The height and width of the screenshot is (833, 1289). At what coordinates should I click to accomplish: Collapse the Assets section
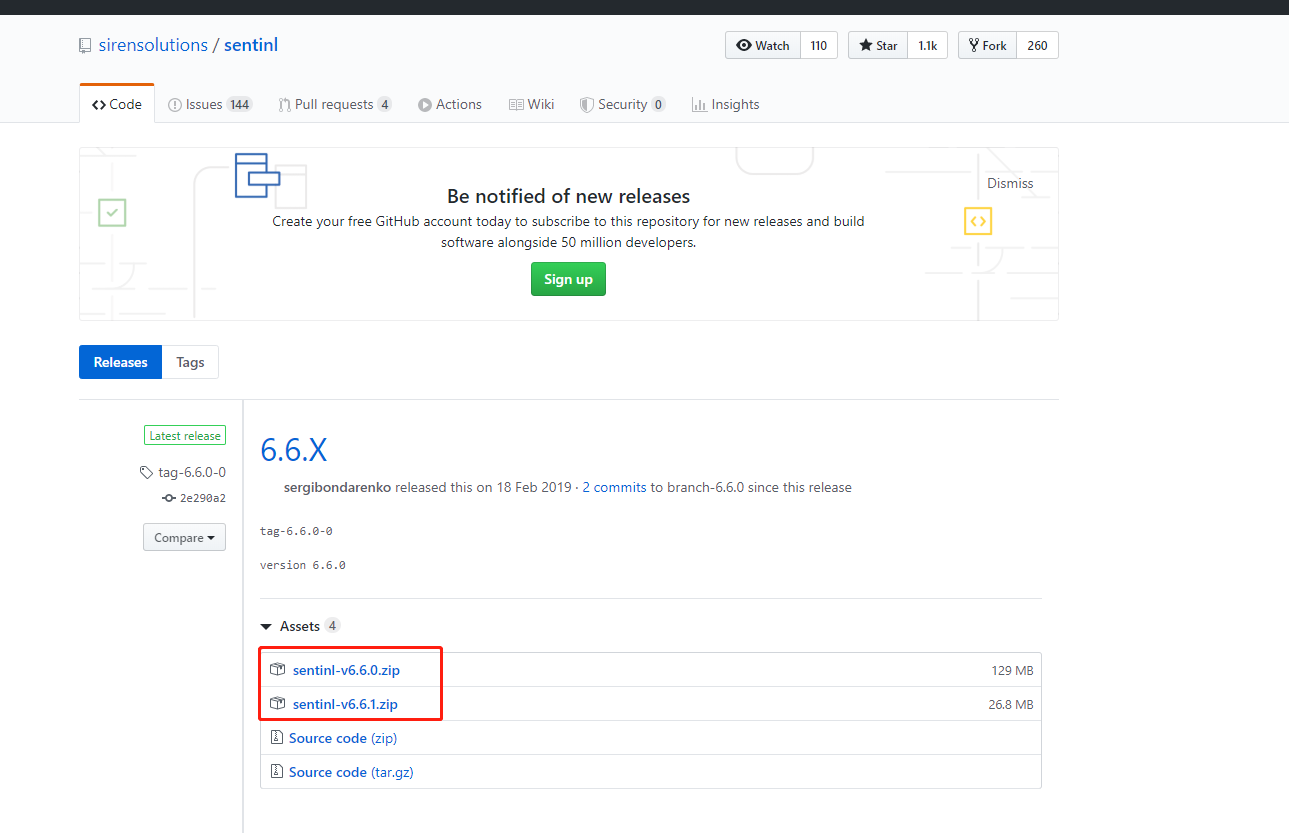point(299,626)
